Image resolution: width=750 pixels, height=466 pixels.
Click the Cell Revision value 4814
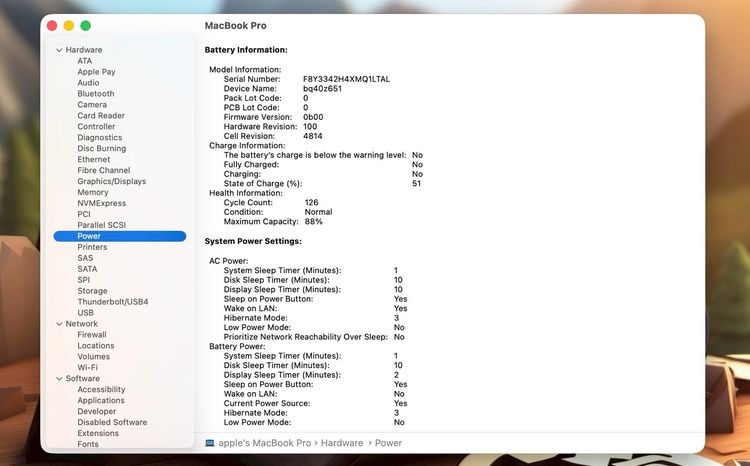click(313, 136)
